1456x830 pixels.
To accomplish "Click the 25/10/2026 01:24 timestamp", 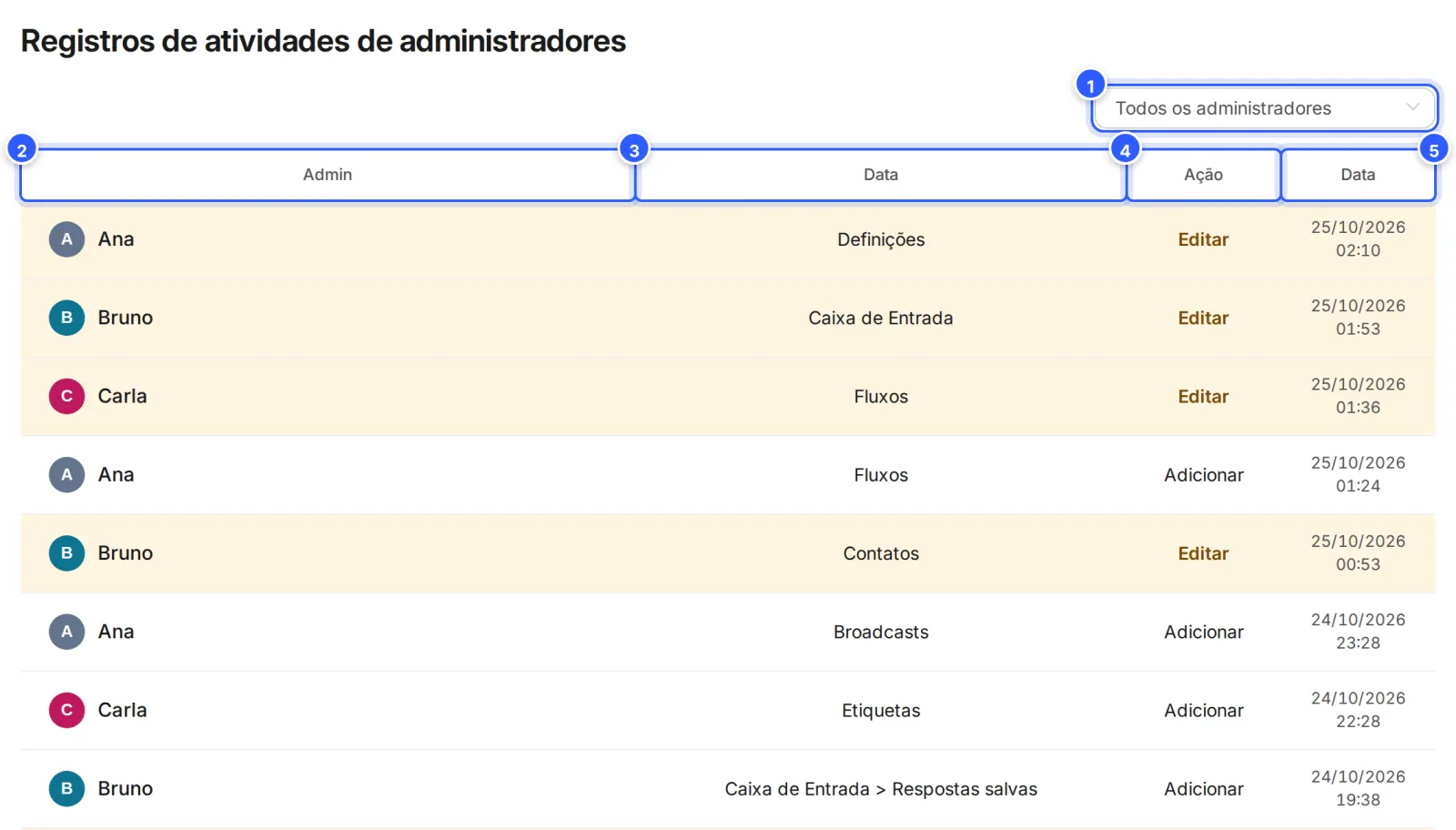I will [1358, 474].
